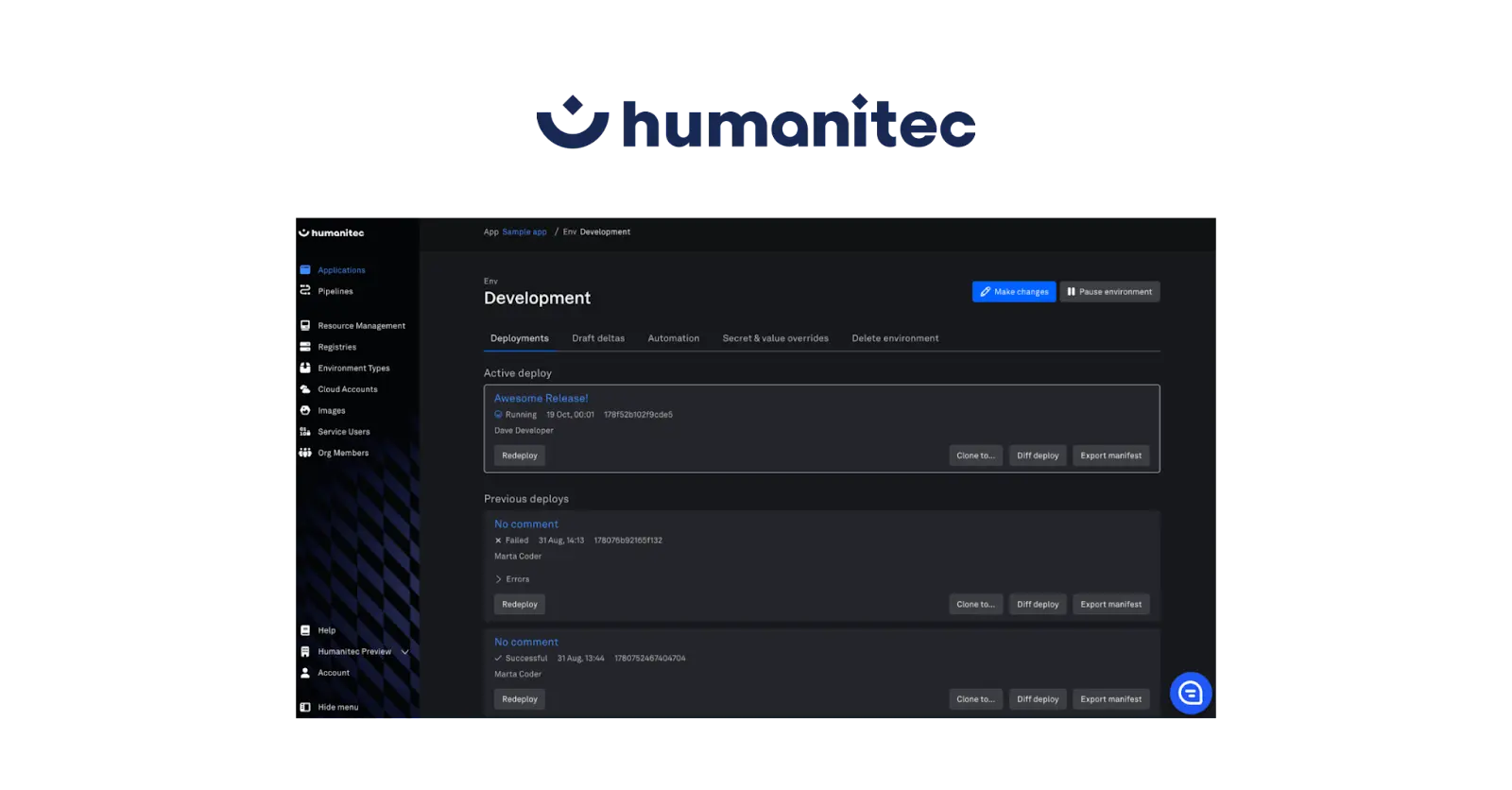
Task: Export manifest of Successful deployment
Action: tap(1111, 699)
